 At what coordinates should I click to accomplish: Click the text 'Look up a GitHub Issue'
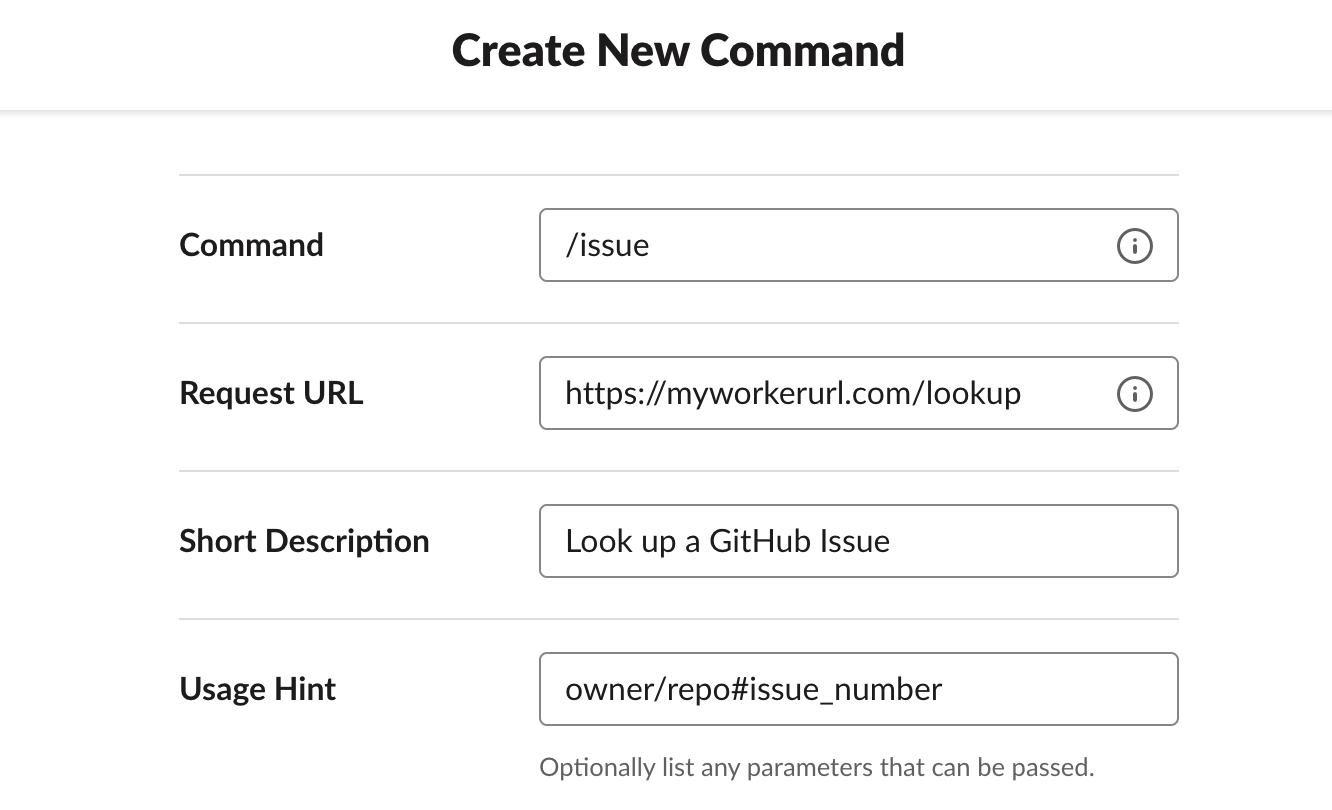tap(728, 541)
